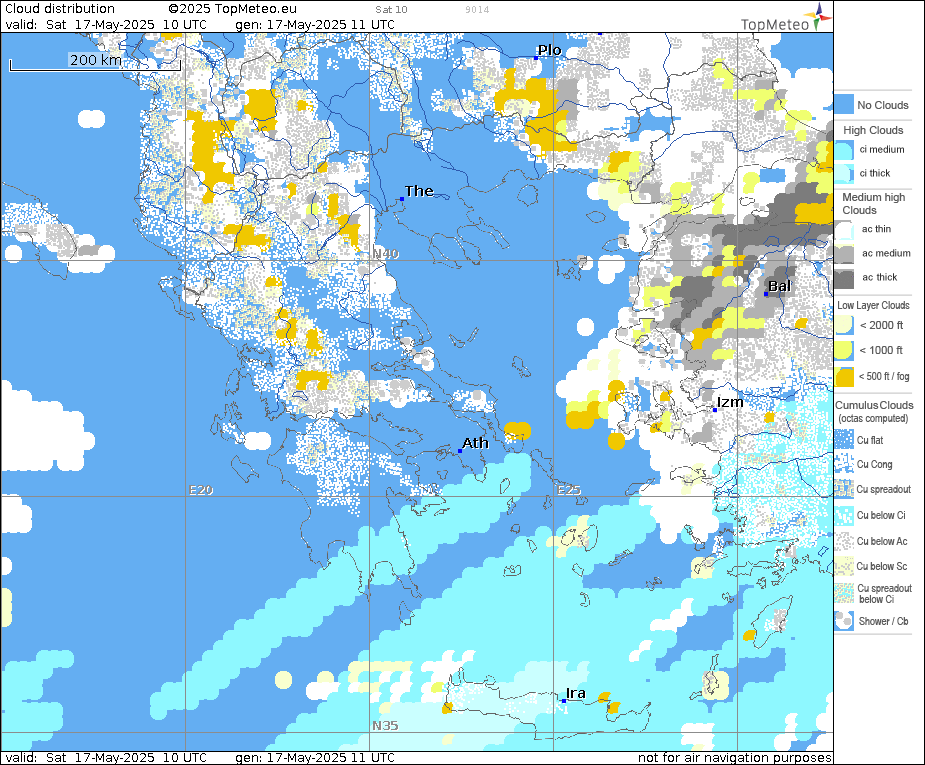Click the 'Cumulus Clouds' legend heading
Viewport: 925px width, 765px height.
point(874,405)
